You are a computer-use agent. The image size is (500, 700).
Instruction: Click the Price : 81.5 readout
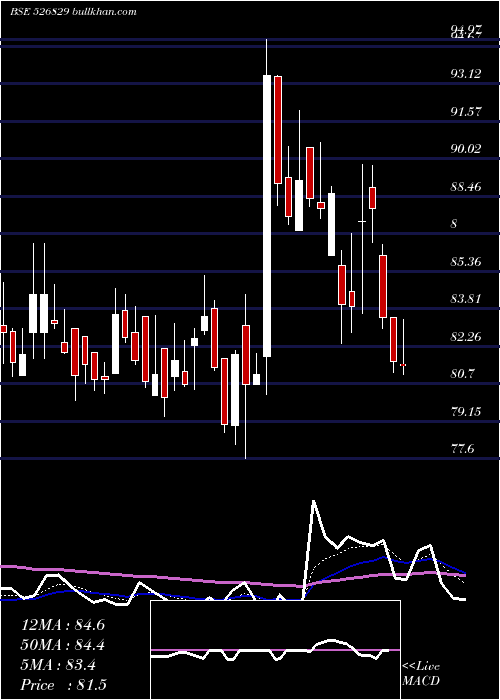click(x=64, y=685)
